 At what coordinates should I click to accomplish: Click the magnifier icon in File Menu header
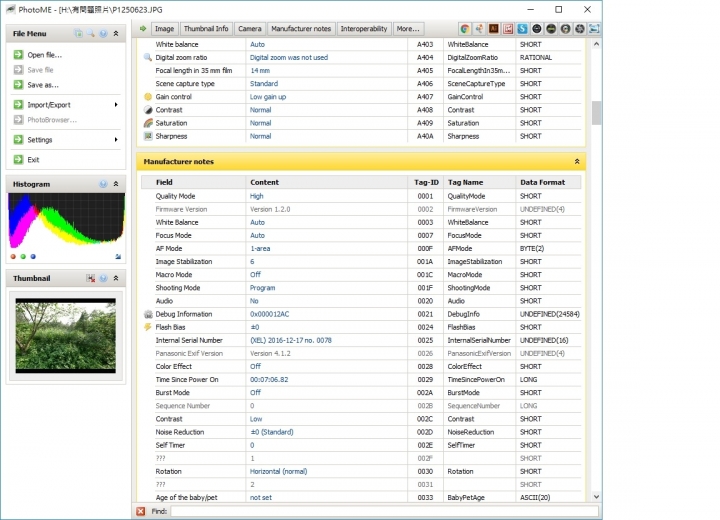pyautogui.click(x=91, y=34)
